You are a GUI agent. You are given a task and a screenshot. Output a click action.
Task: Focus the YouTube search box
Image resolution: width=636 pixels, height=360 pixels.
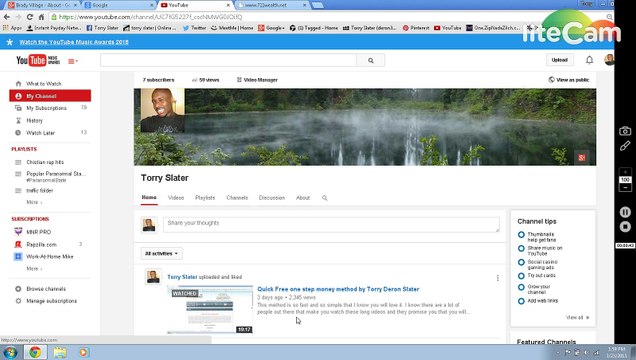tap(228, 60)
